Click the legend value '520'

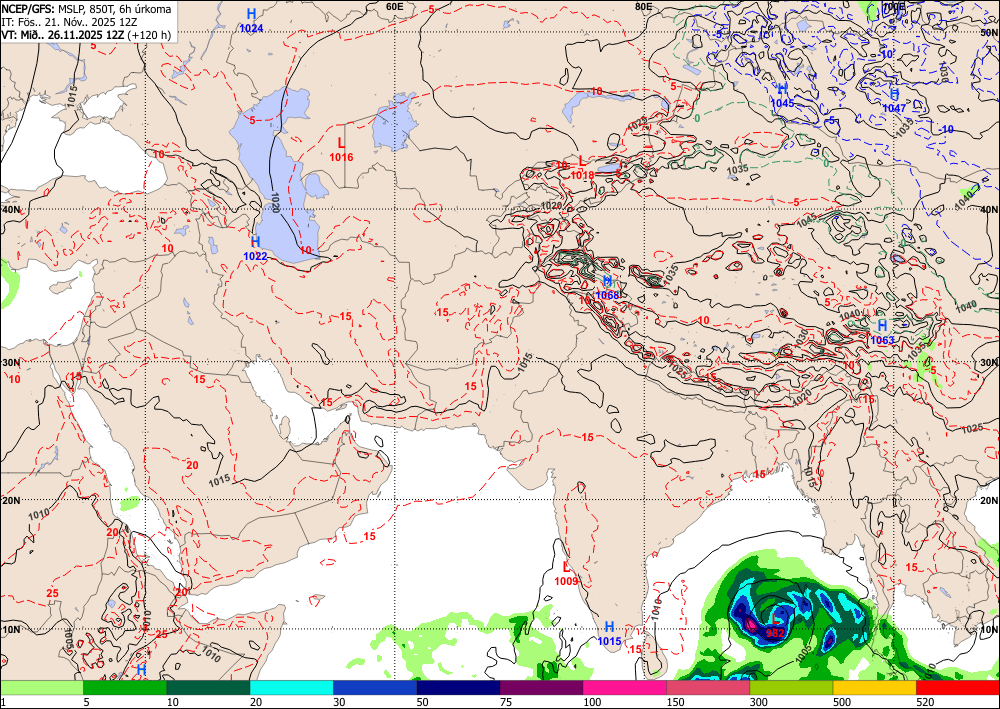point(925,702)
